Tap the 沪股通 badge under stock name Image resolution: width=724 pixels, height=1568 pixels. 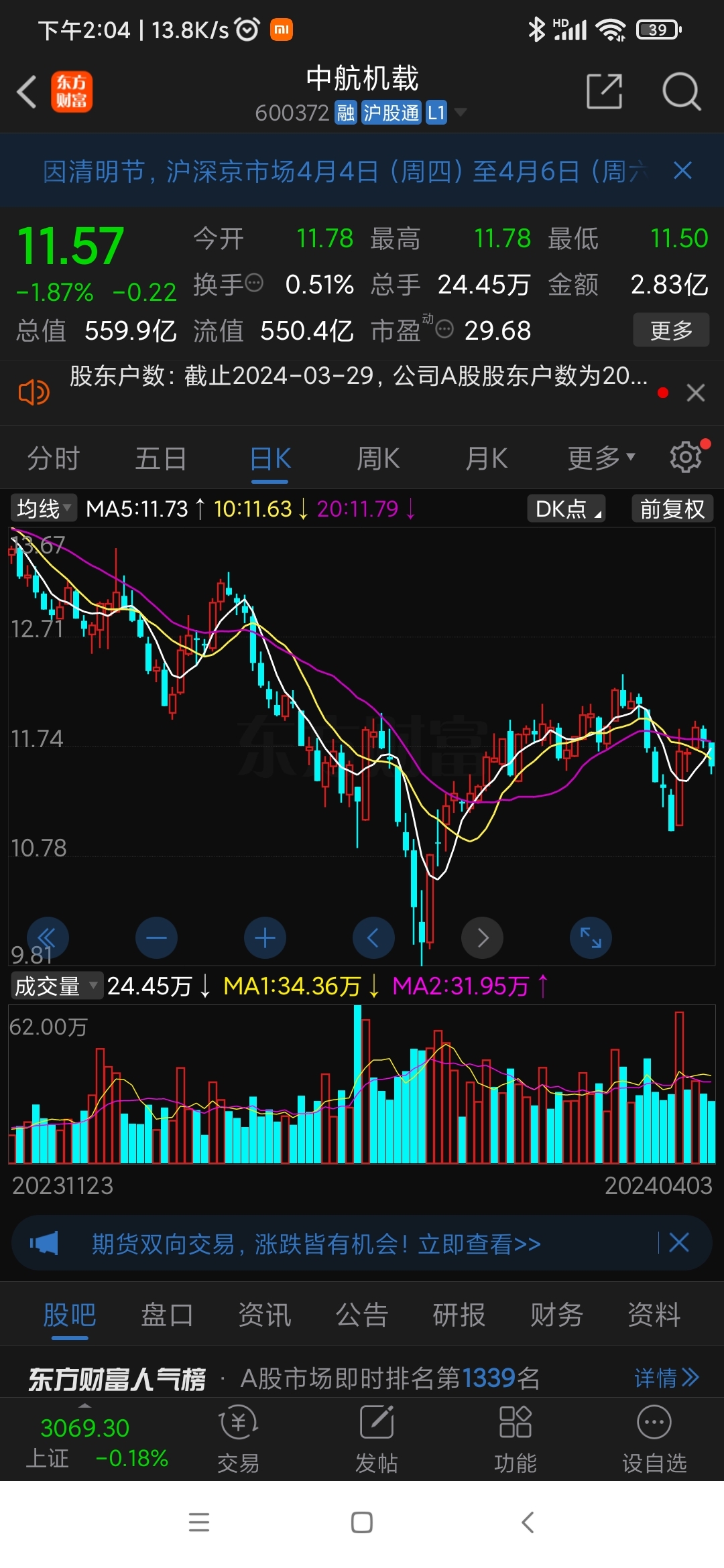coord(391,113)
